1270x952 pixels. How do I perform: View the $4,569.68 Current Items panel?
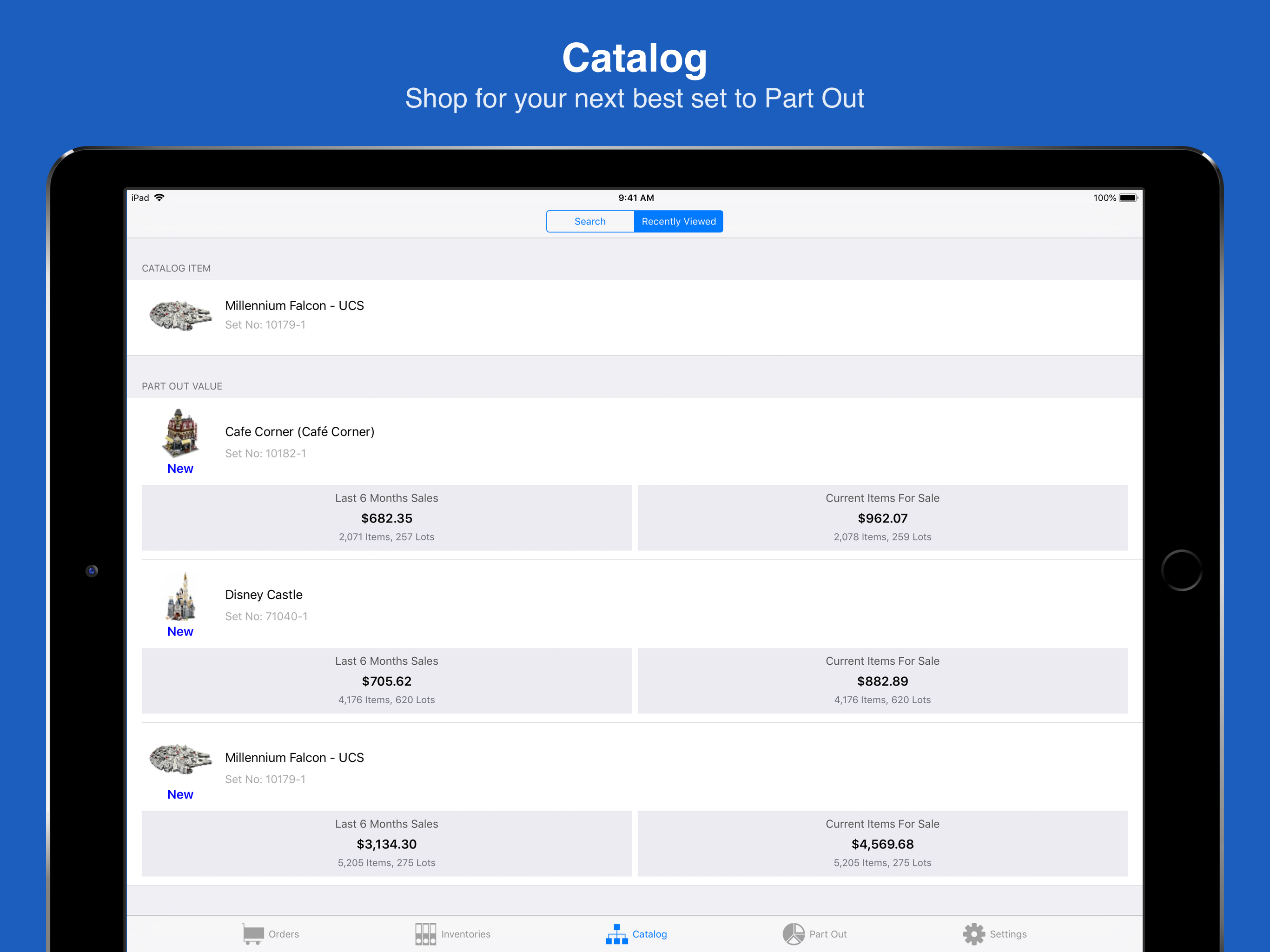point(882,844)
